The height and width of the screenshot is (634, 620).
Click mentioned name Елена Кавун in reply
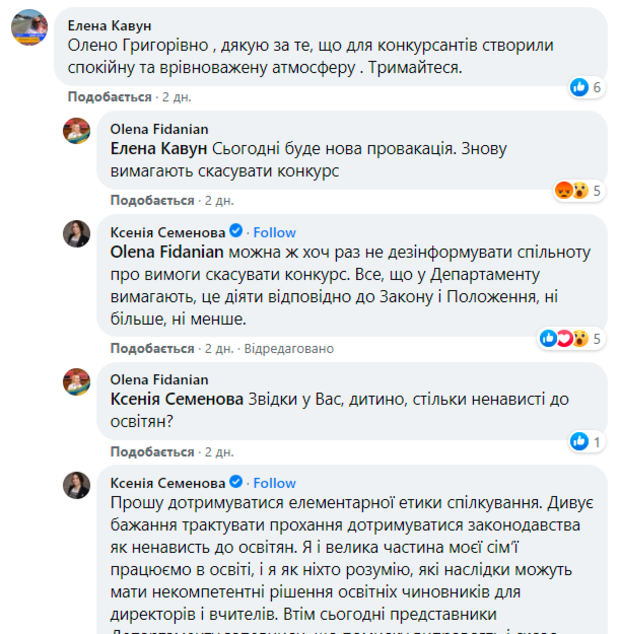tap(157, 148)
